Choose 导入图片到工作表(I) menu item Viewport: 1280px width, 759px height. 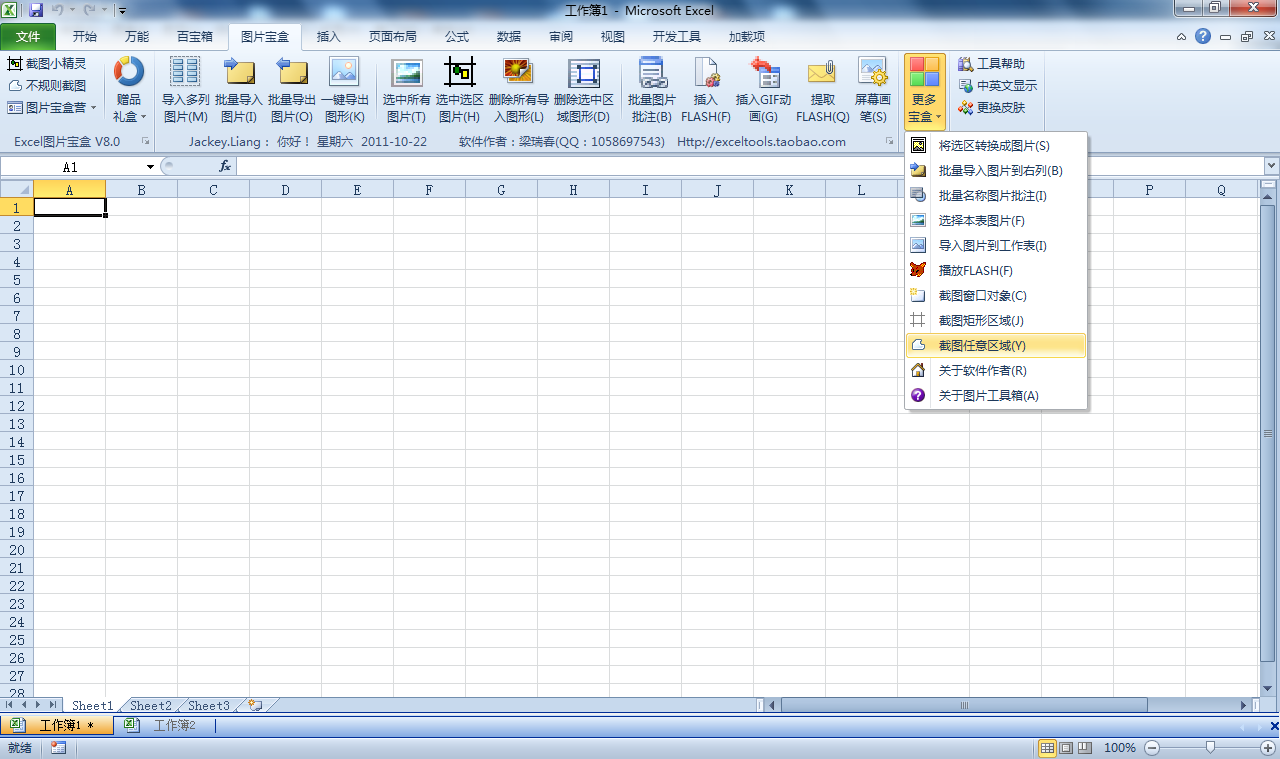[x=995, y=246]
